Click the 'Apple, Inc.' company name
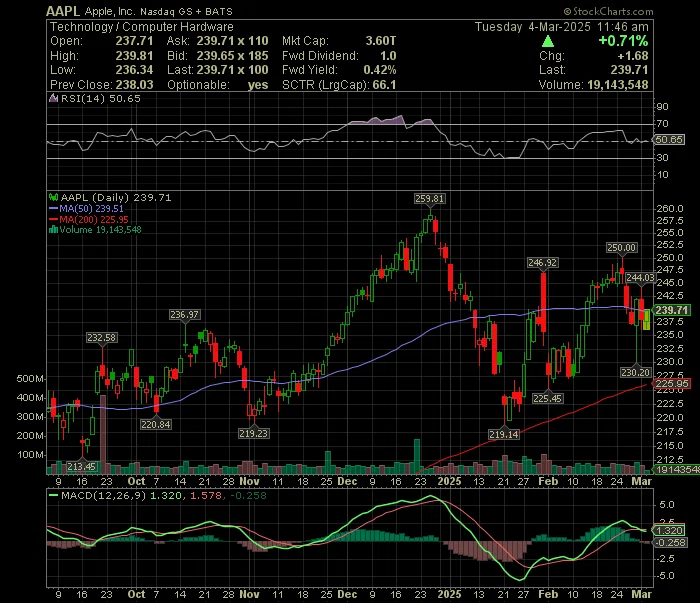The width and height of the screenshot is (700, 603). coord(109,12)
